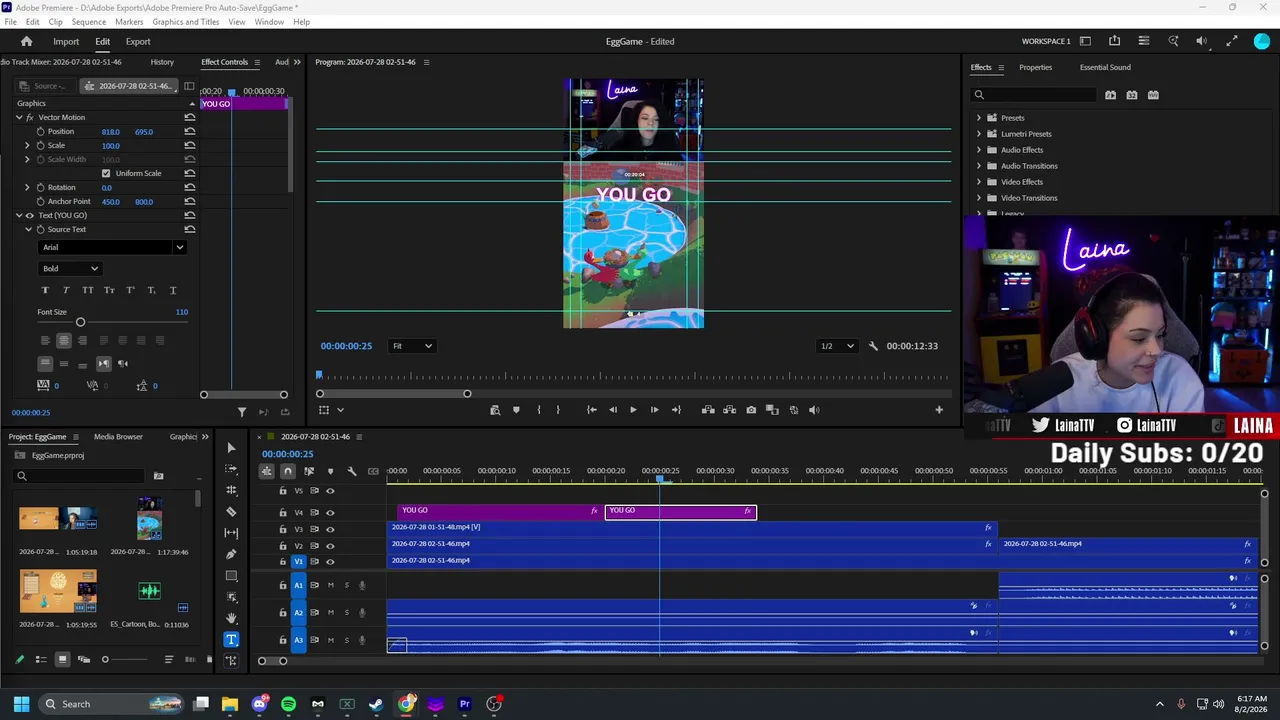The image size is (1280, 720).
Task: Solo audio track A2
Action: pos(347,613)
